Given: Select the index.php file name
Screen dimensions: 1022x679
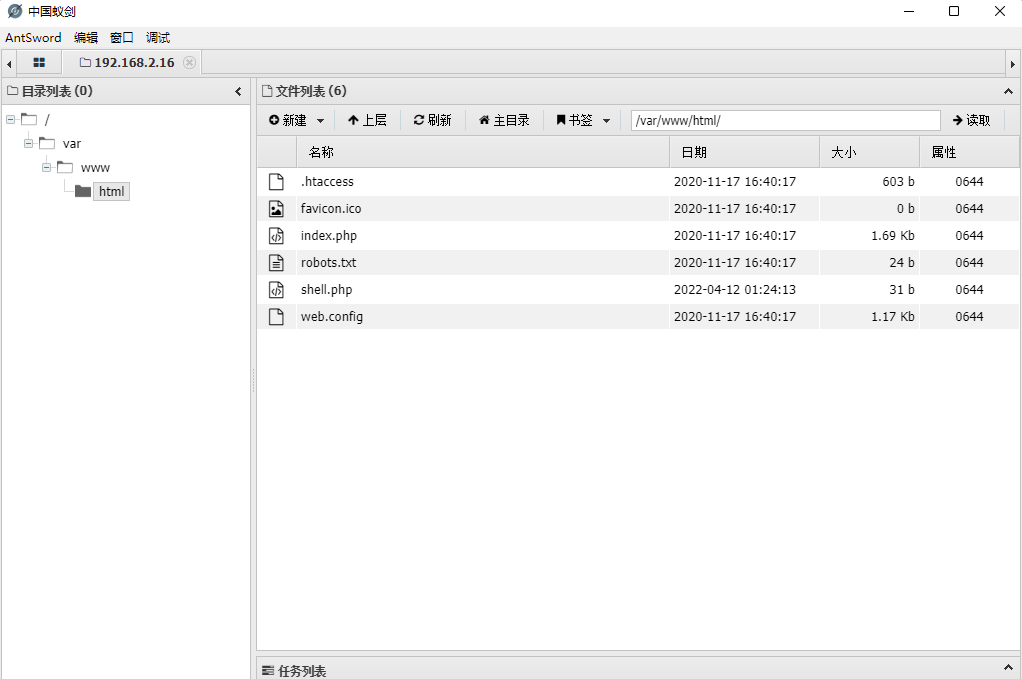Looking at the screenshot, I should [x=328, y=236].
